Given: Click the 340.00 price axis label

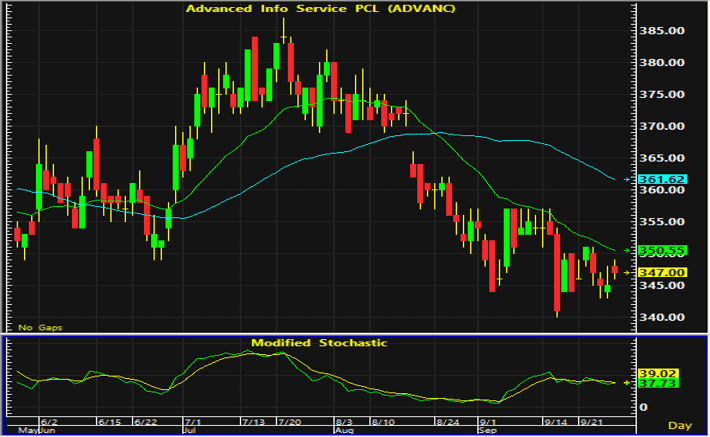Looking at the screenshot, I should pyautogui.click(x=662, y=317).
